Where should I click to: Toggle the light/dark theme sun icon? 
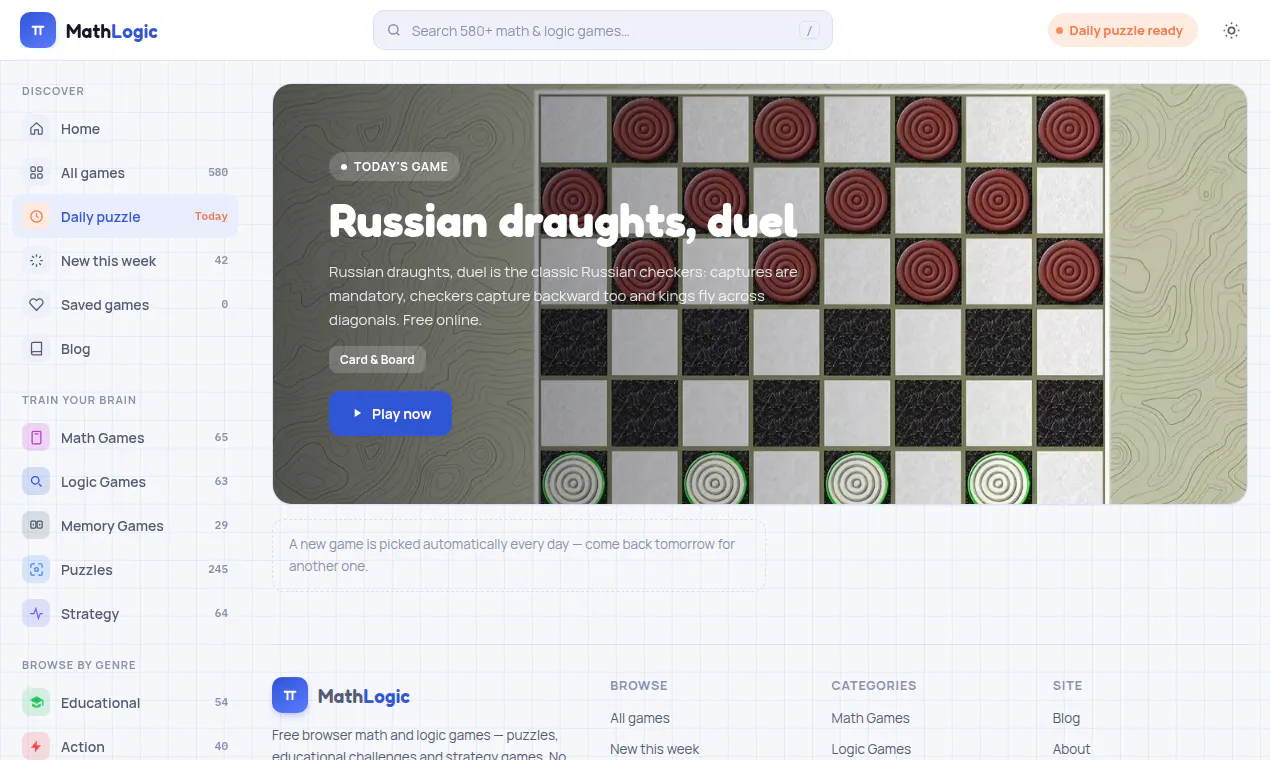(1232, 30)
